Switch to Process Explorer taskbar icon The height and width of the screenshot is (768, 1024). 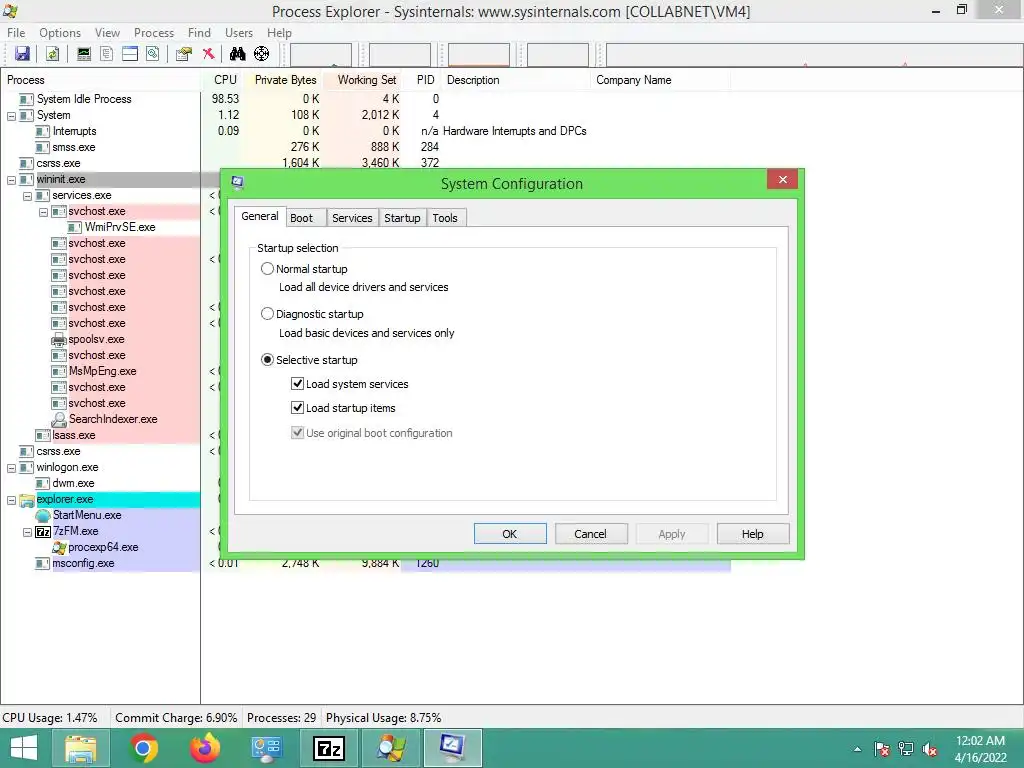[391, 748]
